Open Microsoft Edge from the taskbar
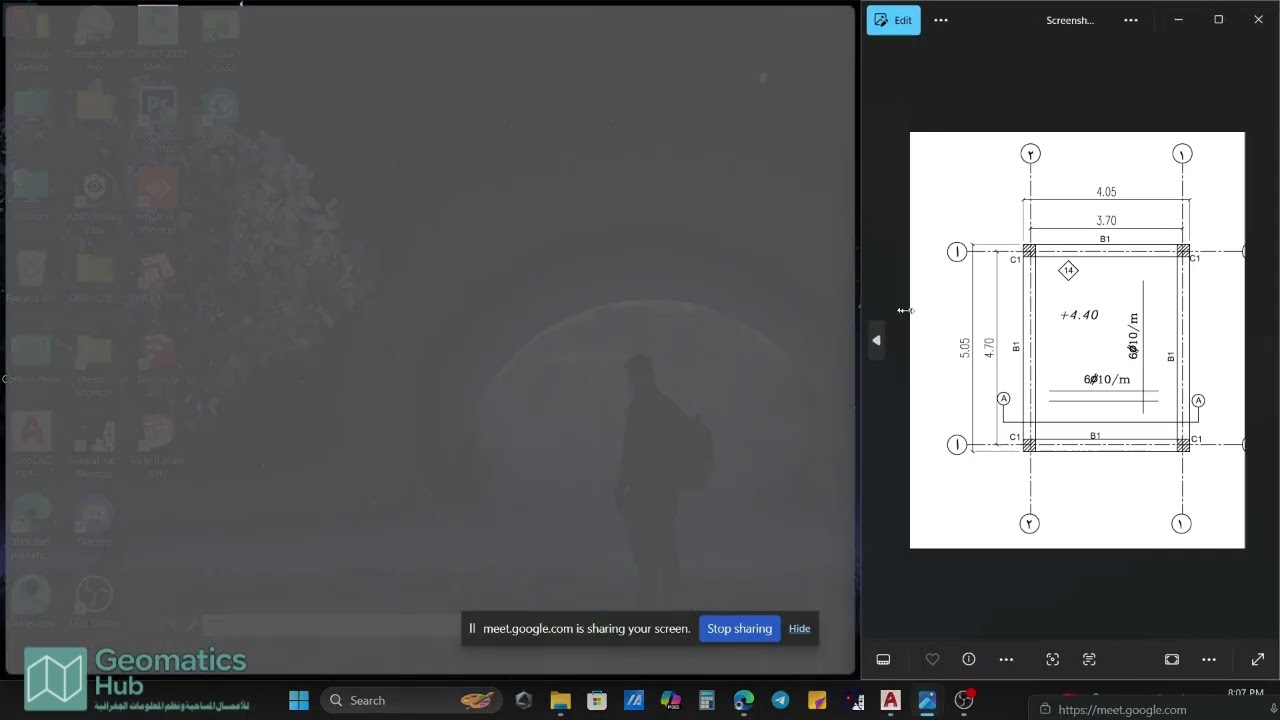The height and width of the screenshot is (720, 1280). coord(744,700)
